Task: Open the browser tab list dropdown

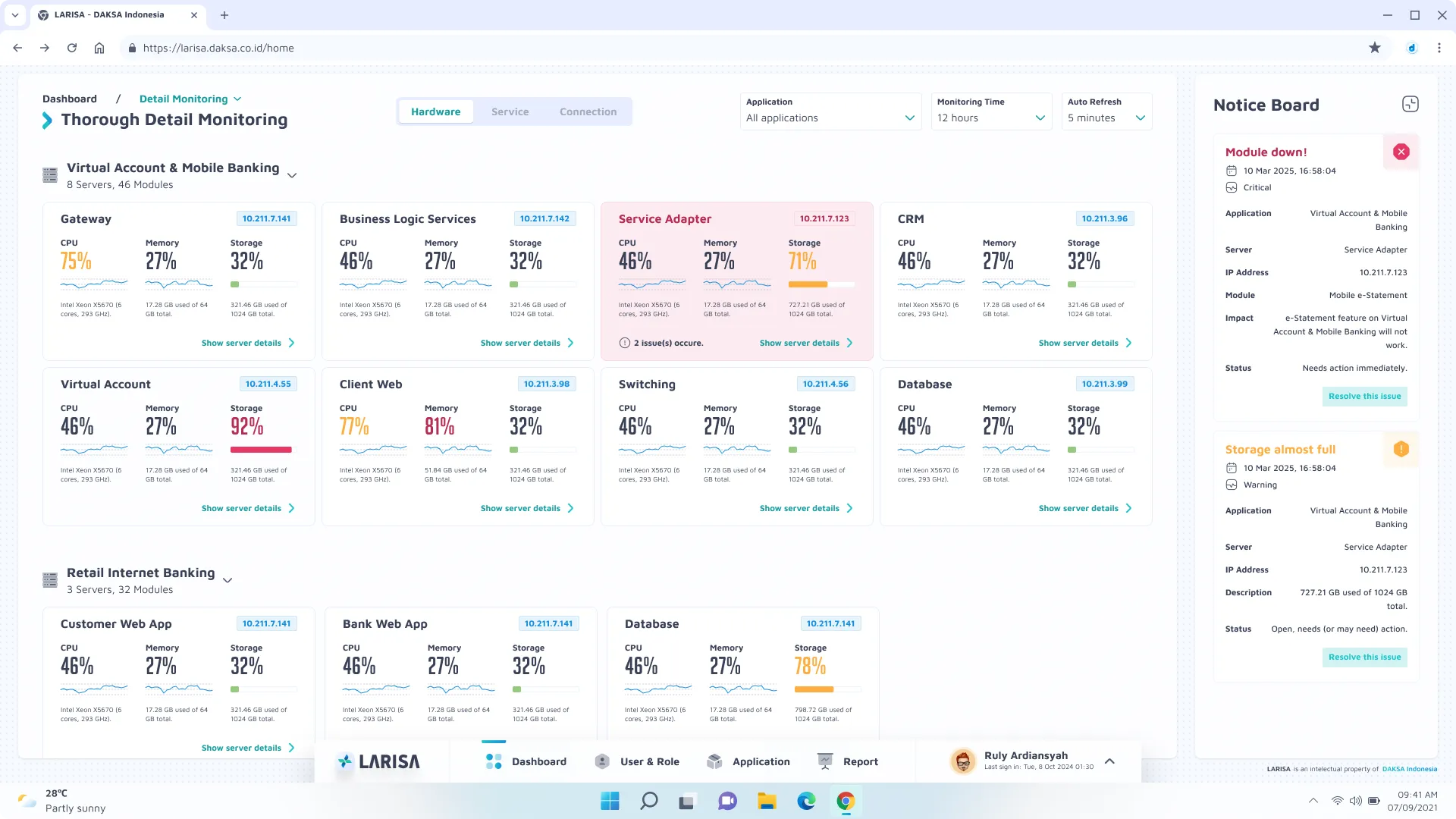Action: tap(15, 15)
